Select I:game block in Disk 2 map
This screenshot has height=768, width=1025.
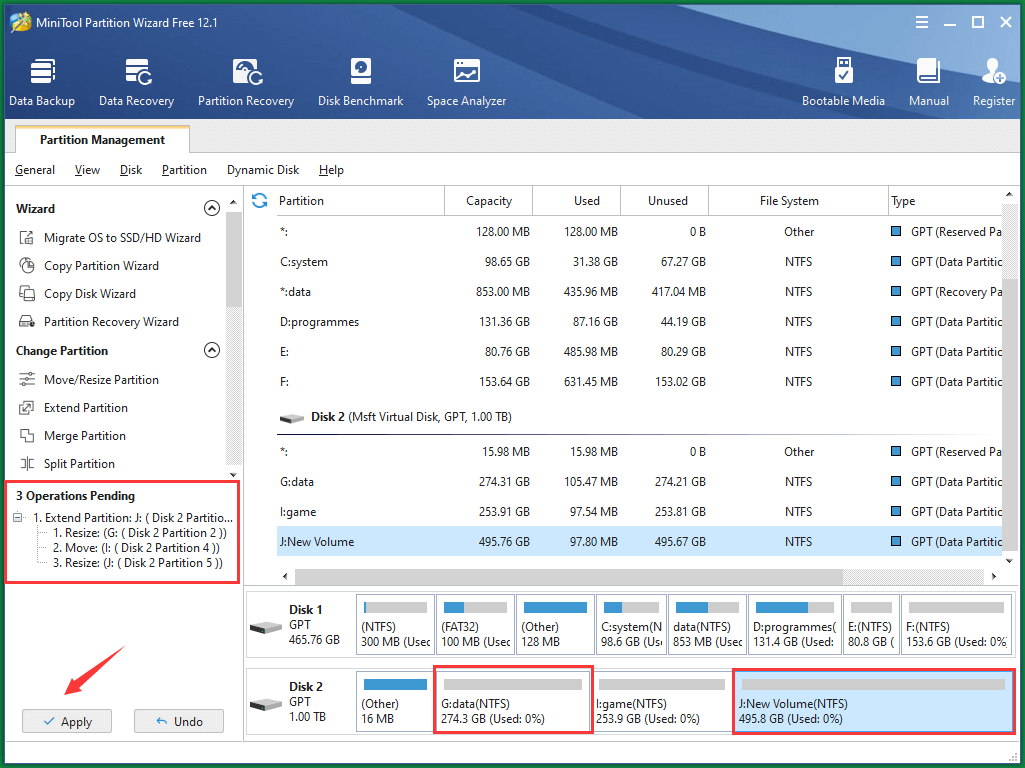(x=661, y=701)
